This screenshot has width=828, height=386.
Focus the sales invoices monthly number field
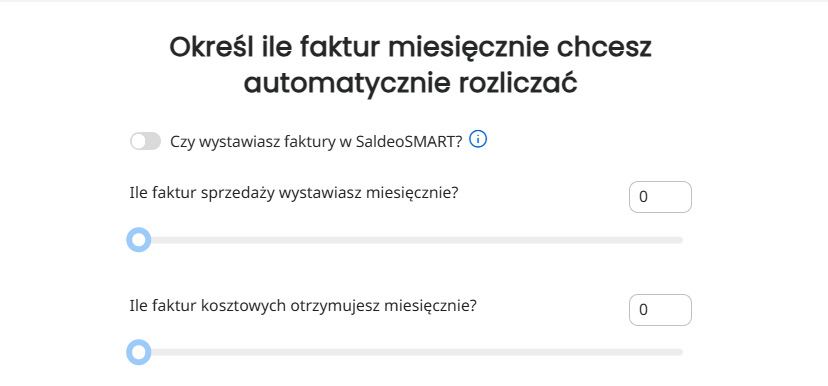coord(660,197)
